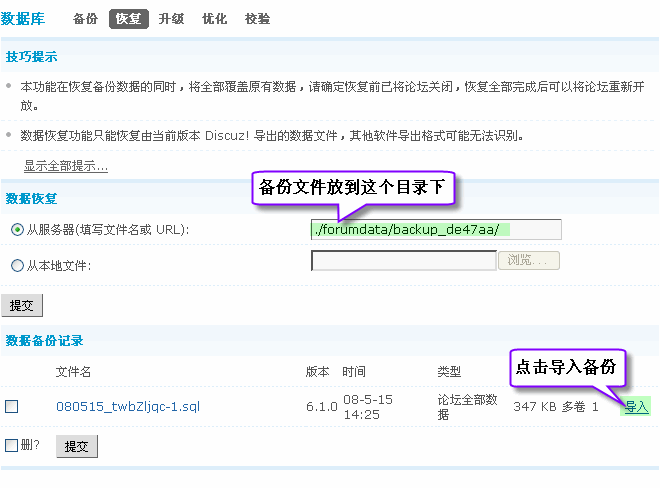Expand tips via 显示全部提示 link

coord(66,166)
